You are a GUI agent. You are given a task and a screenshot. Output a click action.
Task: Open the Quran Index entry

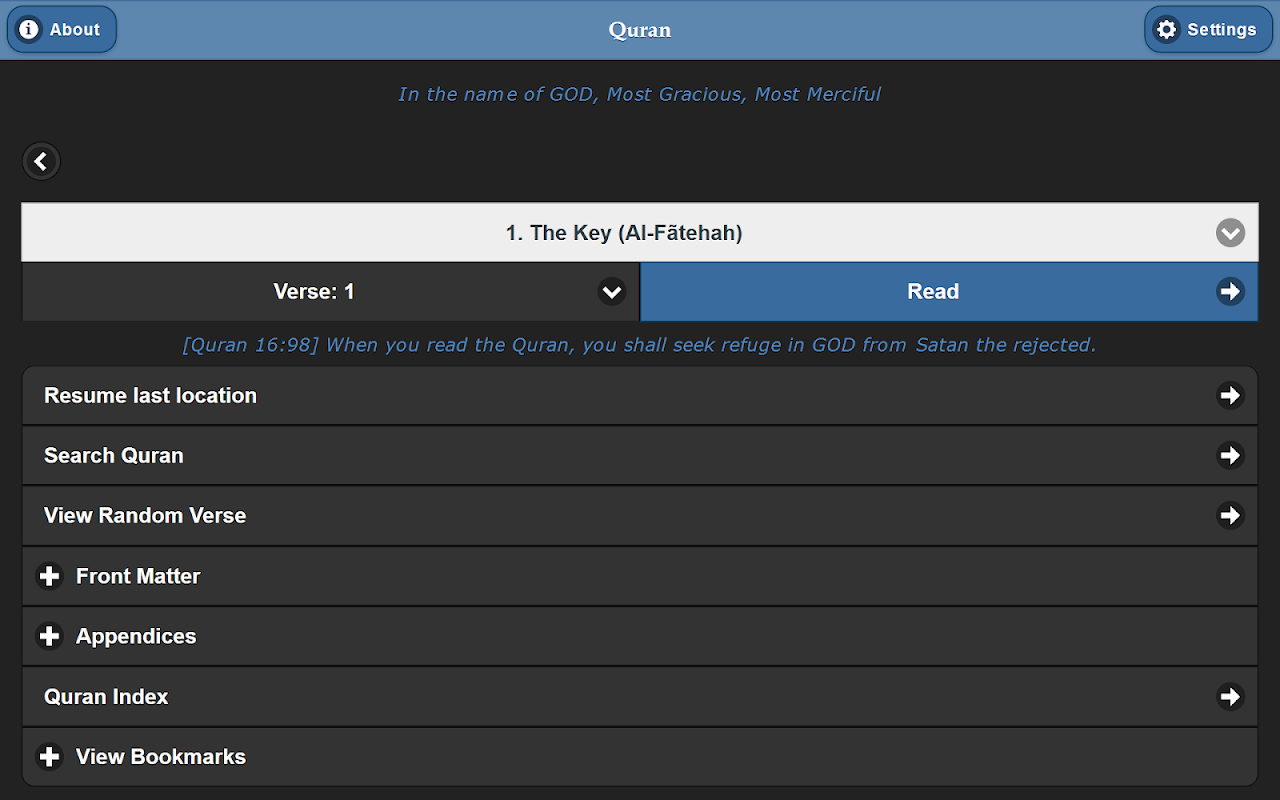(106, 696)
